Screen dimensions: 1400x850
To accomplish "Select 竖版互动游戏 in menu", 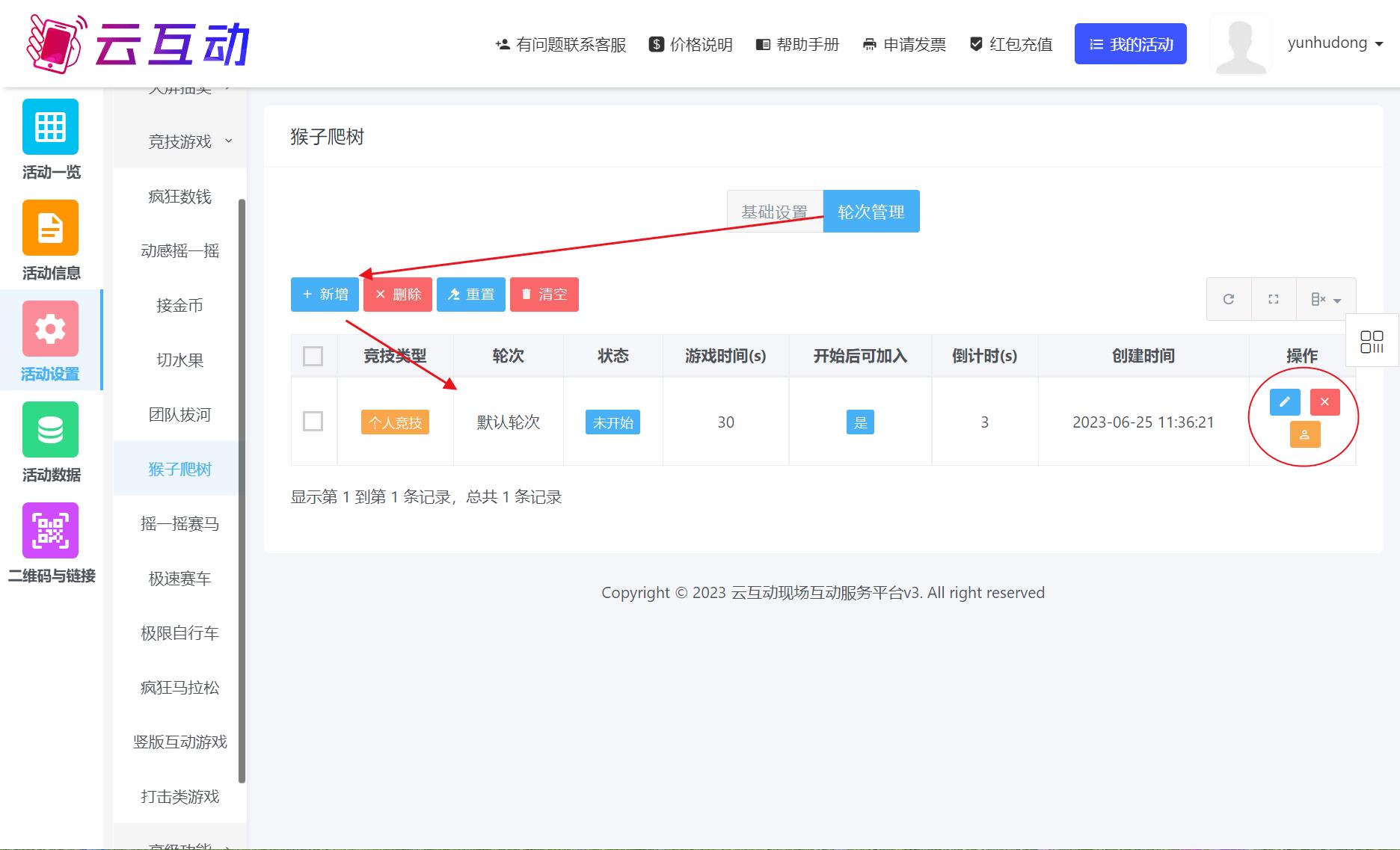I will pos(180,742).
